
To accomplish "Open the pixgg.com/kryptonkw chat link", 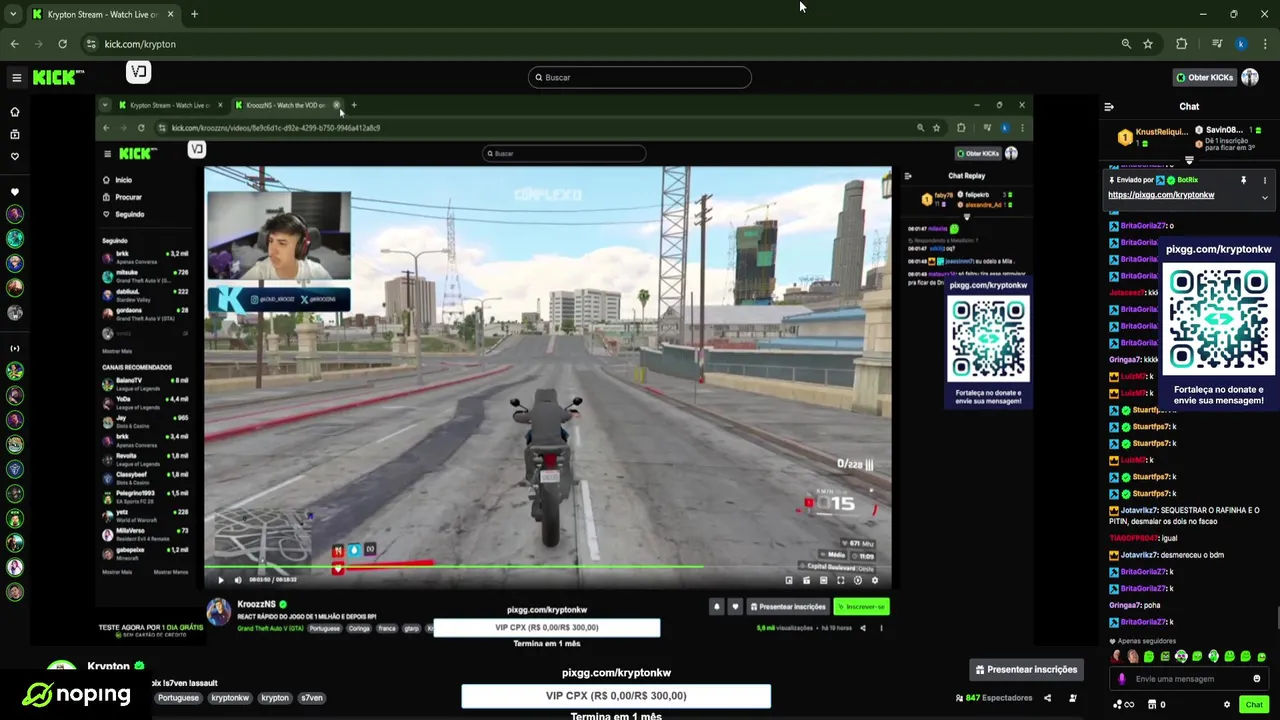I will point(1161,195).
